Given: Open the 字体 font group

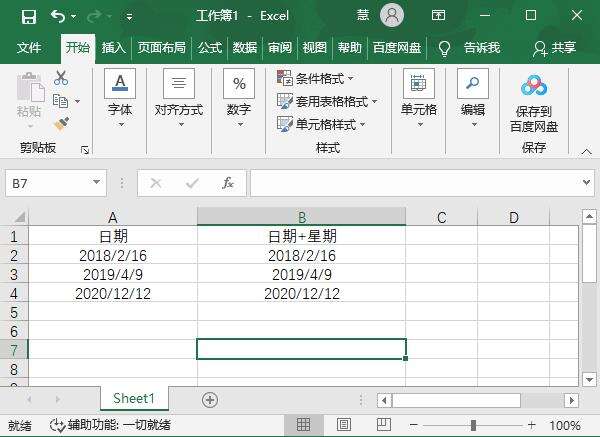Looking at the screenshot, I should click(x=120, y=98).
